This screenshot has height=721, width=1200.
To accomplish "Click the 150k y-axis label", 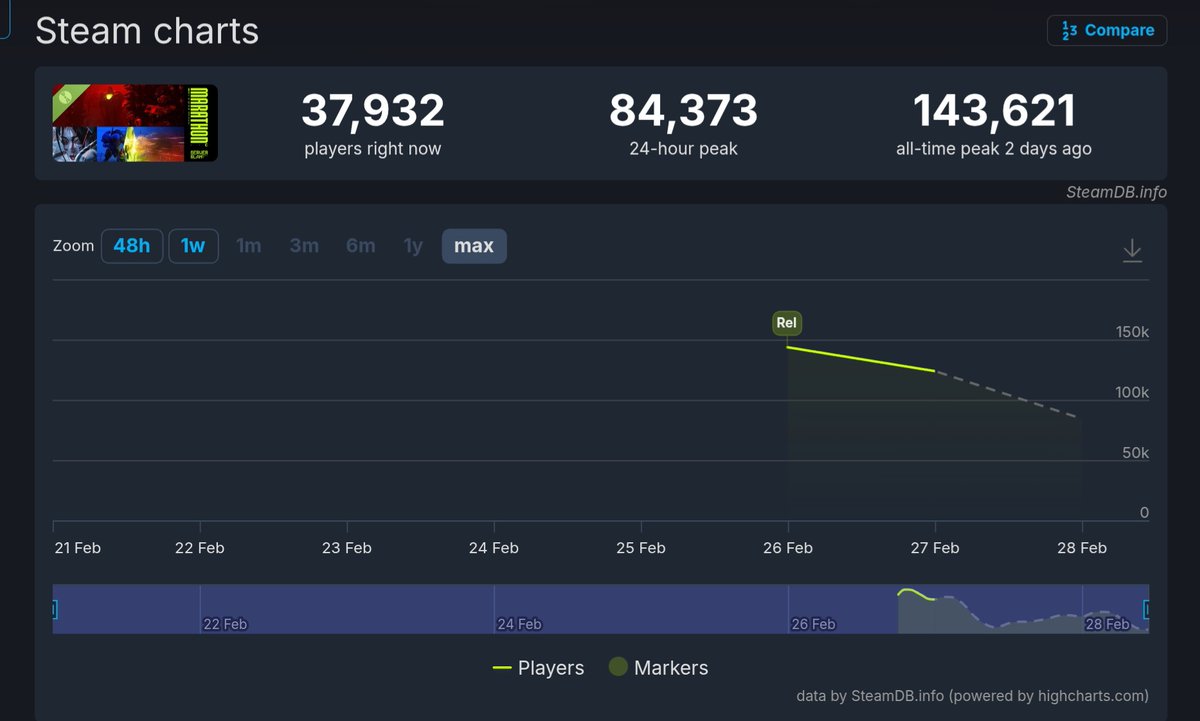I will pos(1132,332).
